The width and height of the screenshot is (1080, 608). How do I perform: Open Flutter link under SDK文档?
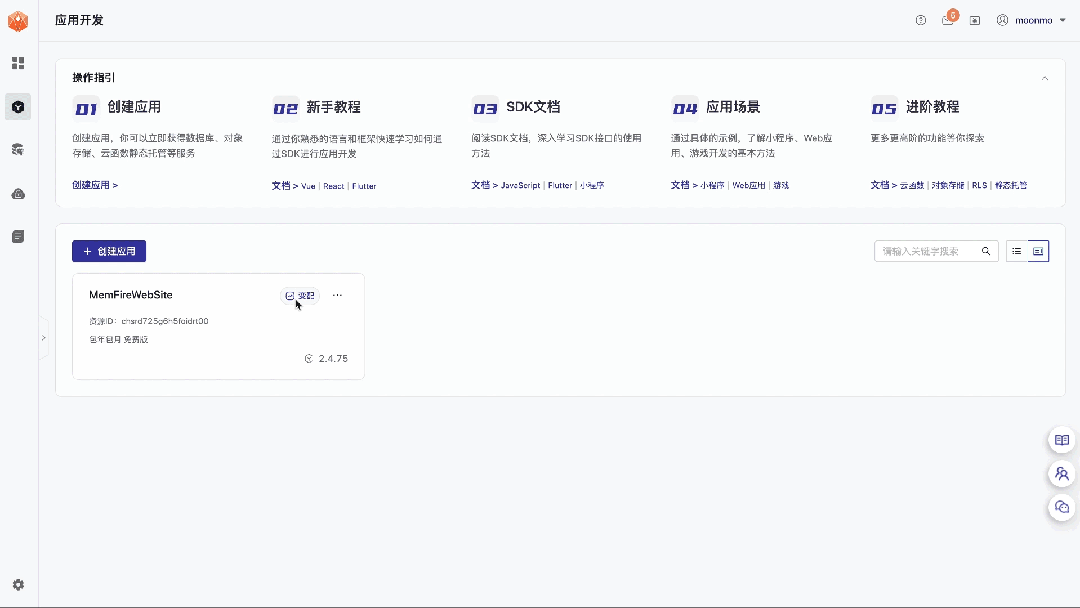click(x=560, y=185)
